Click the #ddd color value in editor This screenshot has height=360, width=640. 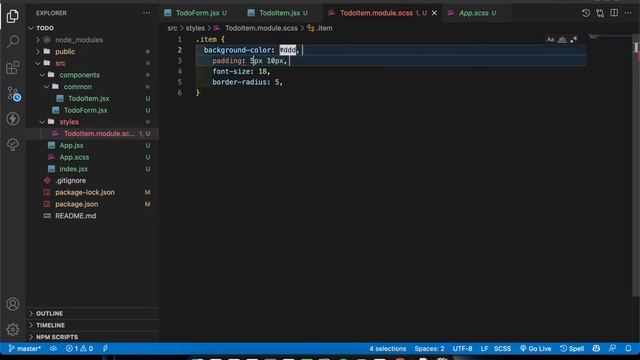click(x=287, y=50)
